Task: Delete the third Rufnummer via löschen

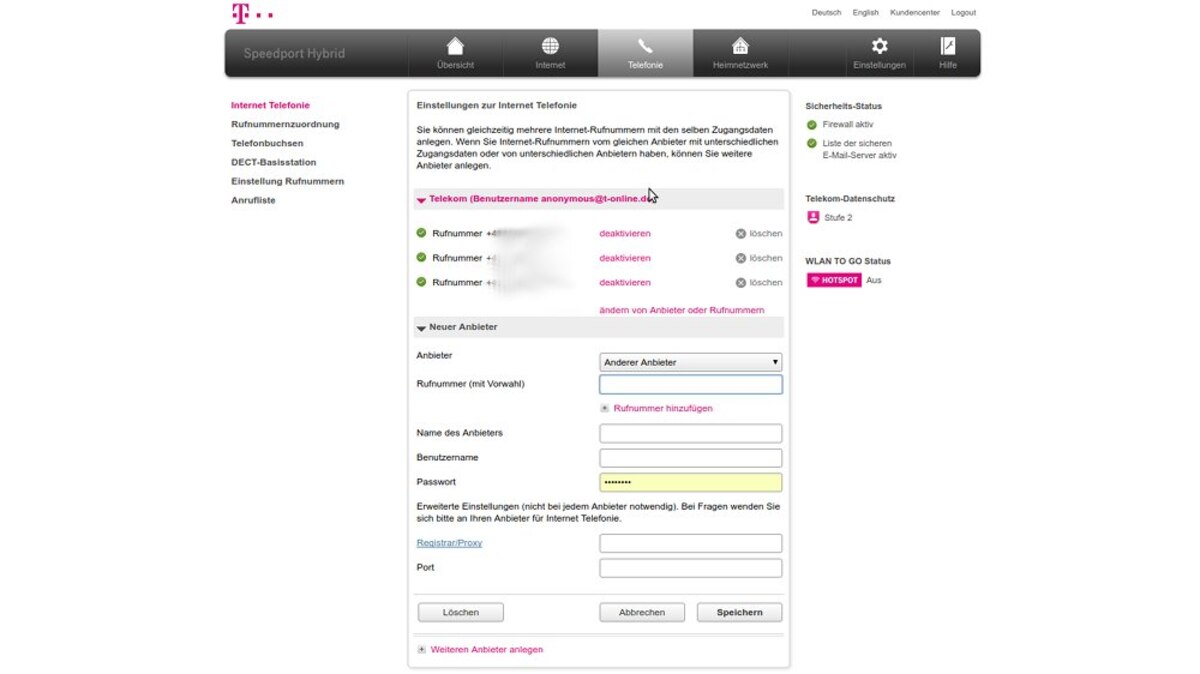Action: (x=759, y=282)
